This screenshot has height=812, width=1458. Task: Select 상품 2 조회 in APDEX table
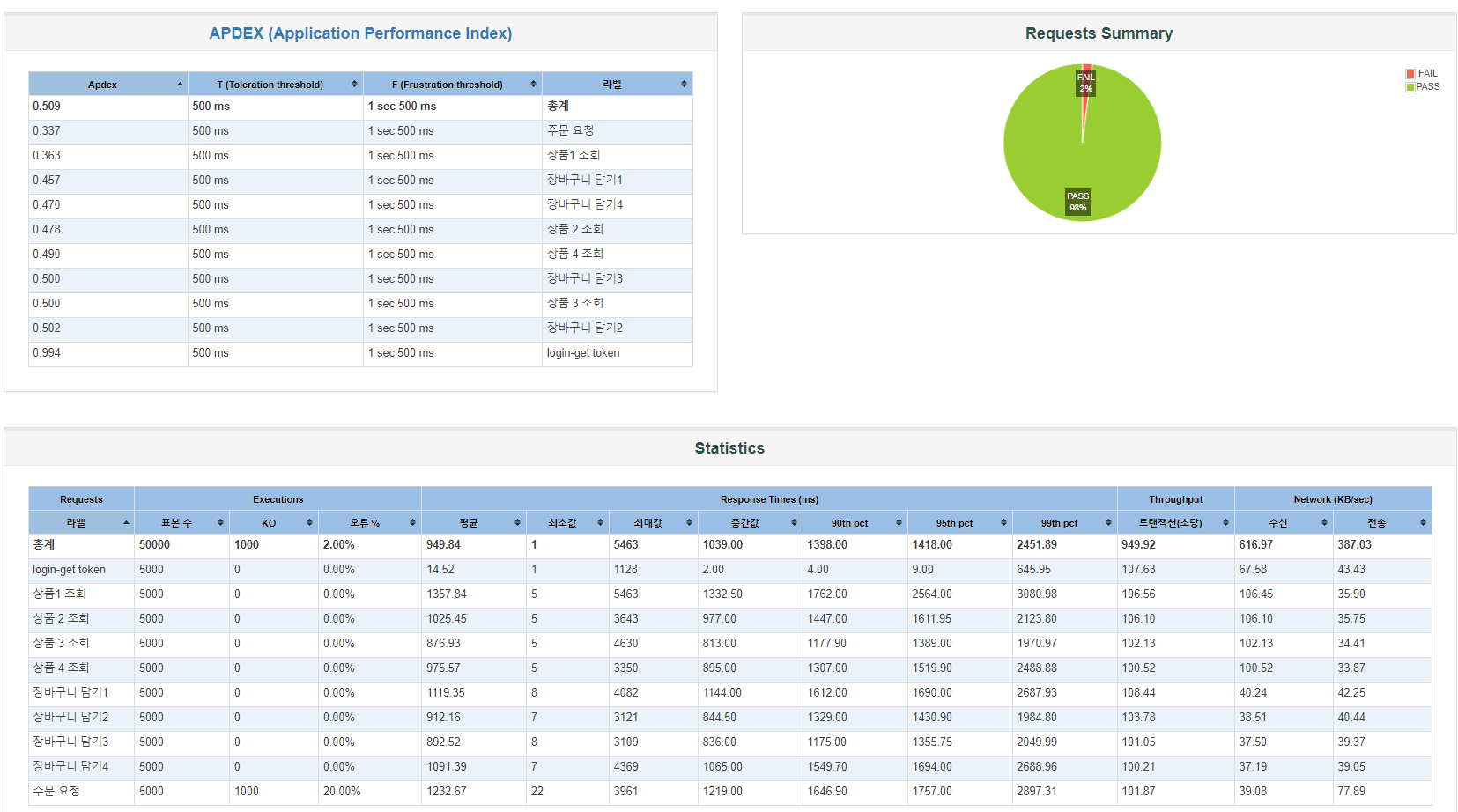click(574, 229)
